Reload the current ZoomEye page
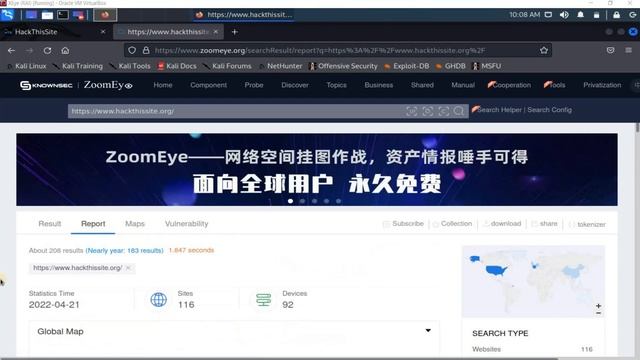Screen dimensions: 640x360 click(47, 50)
